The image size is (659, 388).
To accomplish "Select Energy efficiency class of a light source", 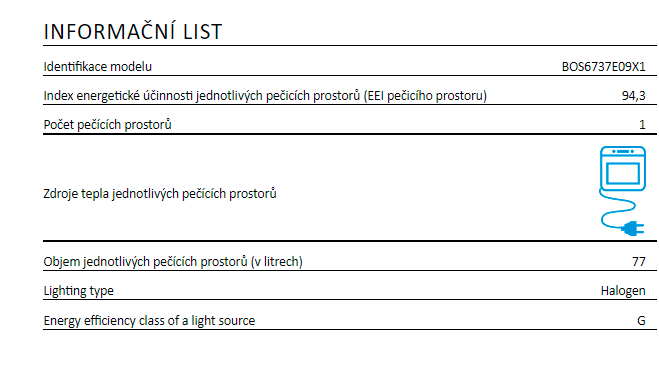I will point(149,321).
